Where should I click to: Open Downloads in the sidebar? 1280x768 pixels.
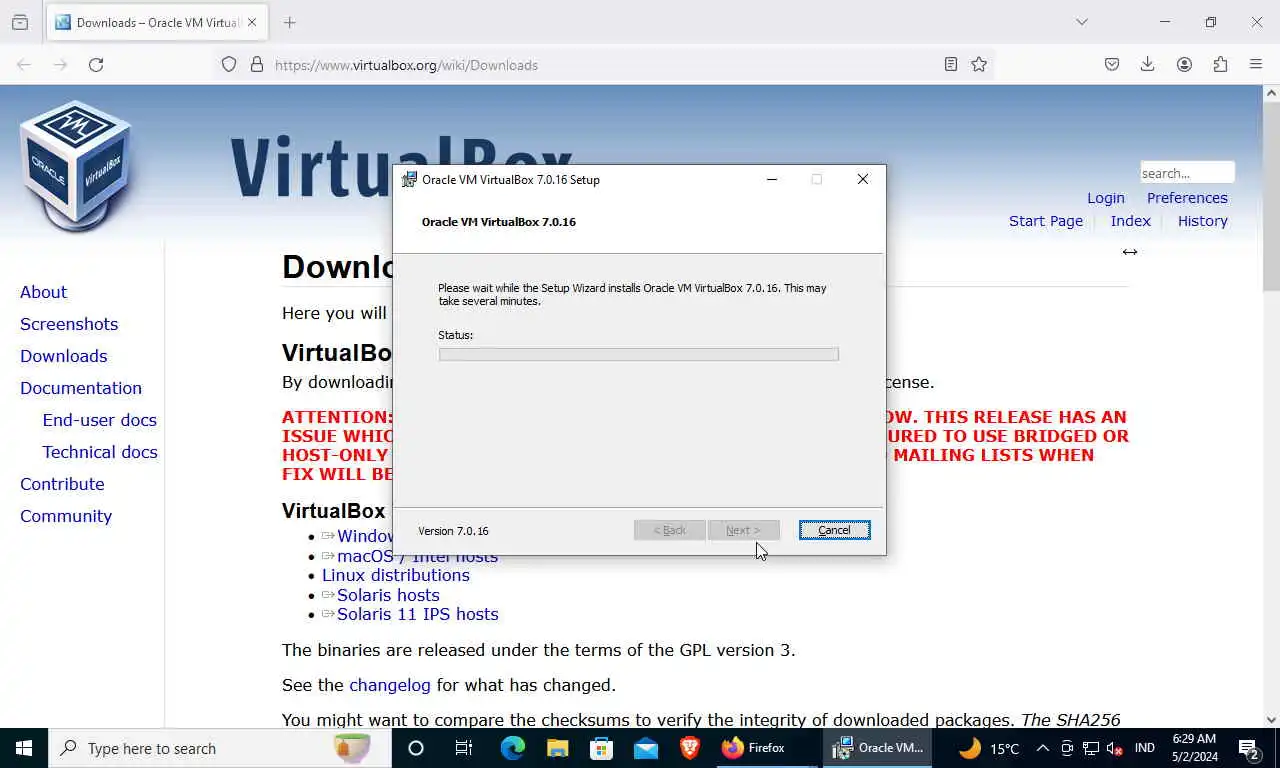coord(64,356)
